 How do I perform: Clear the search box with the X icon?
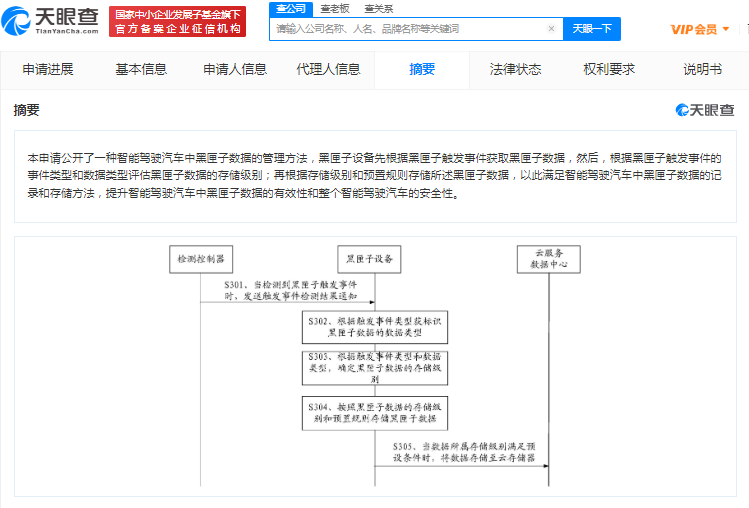tap(551, 29)
